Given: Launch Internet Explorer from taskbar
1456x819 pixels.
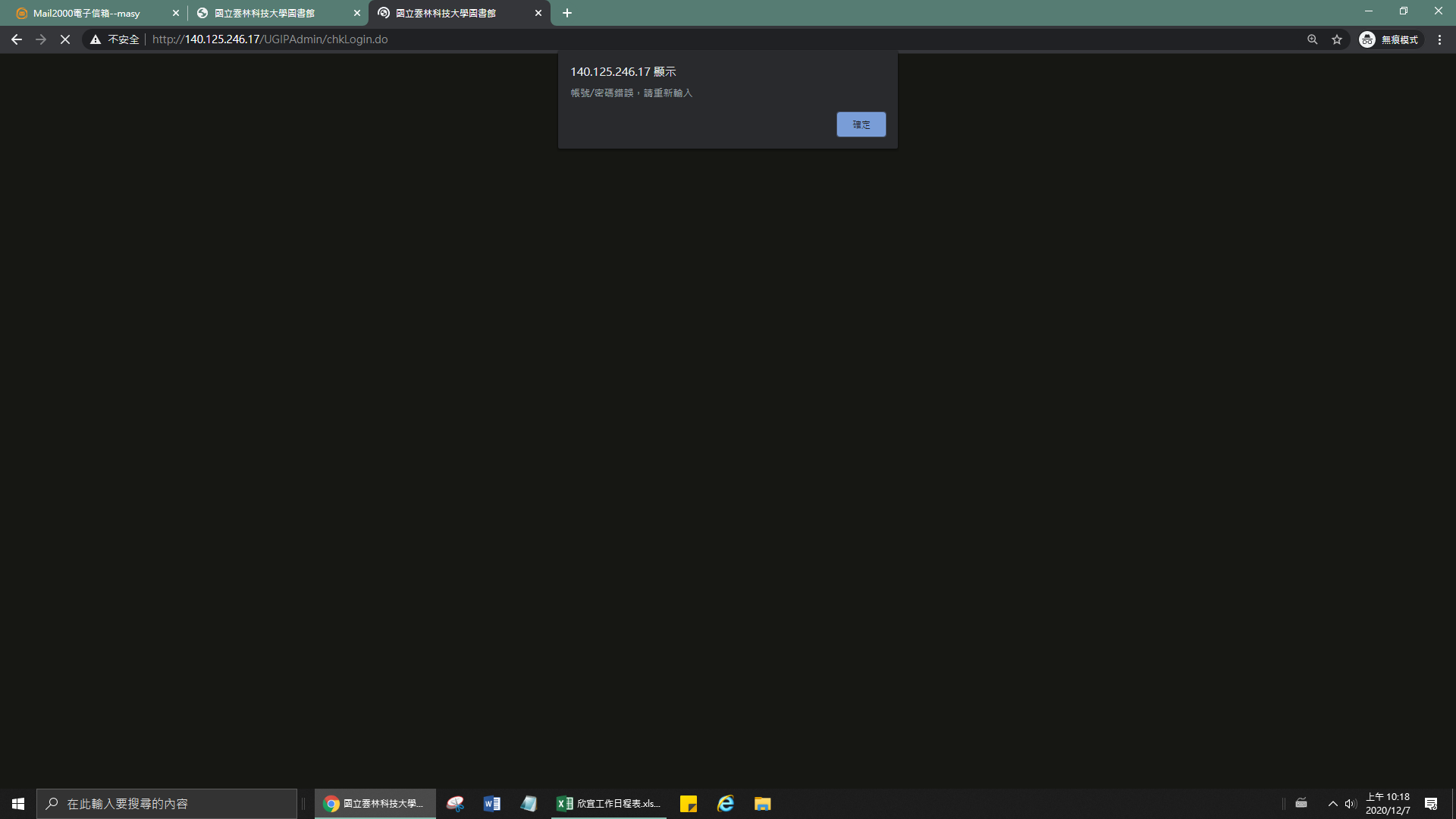Looking at the screenshot, I should (x=726, y=804).
